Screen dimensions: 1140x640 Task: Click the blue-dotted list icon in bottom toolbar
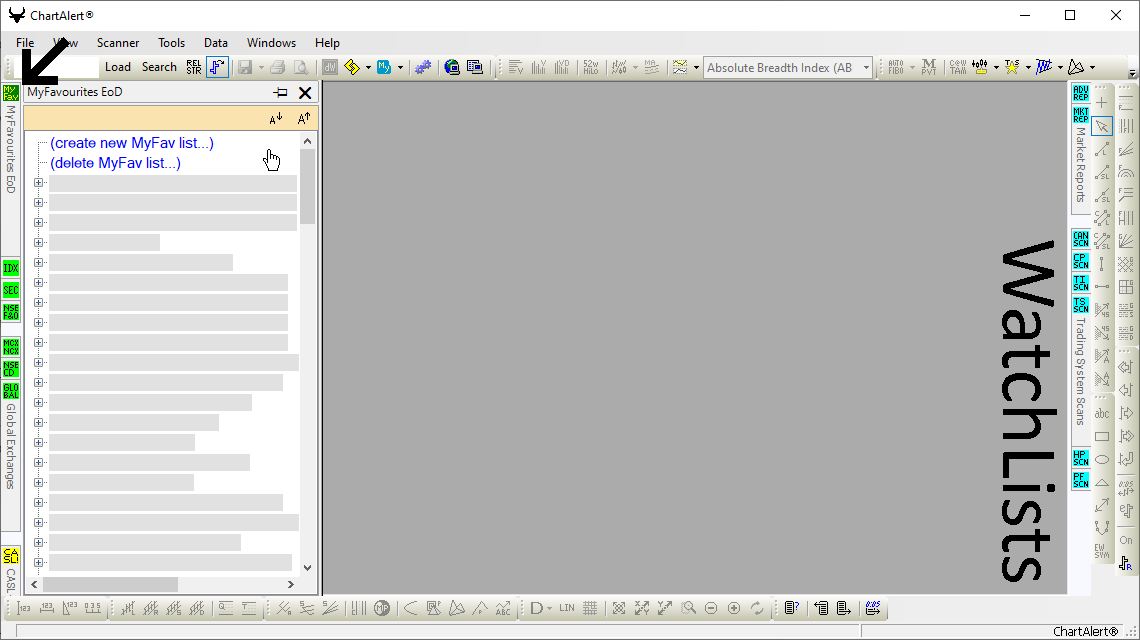[873, 608]
